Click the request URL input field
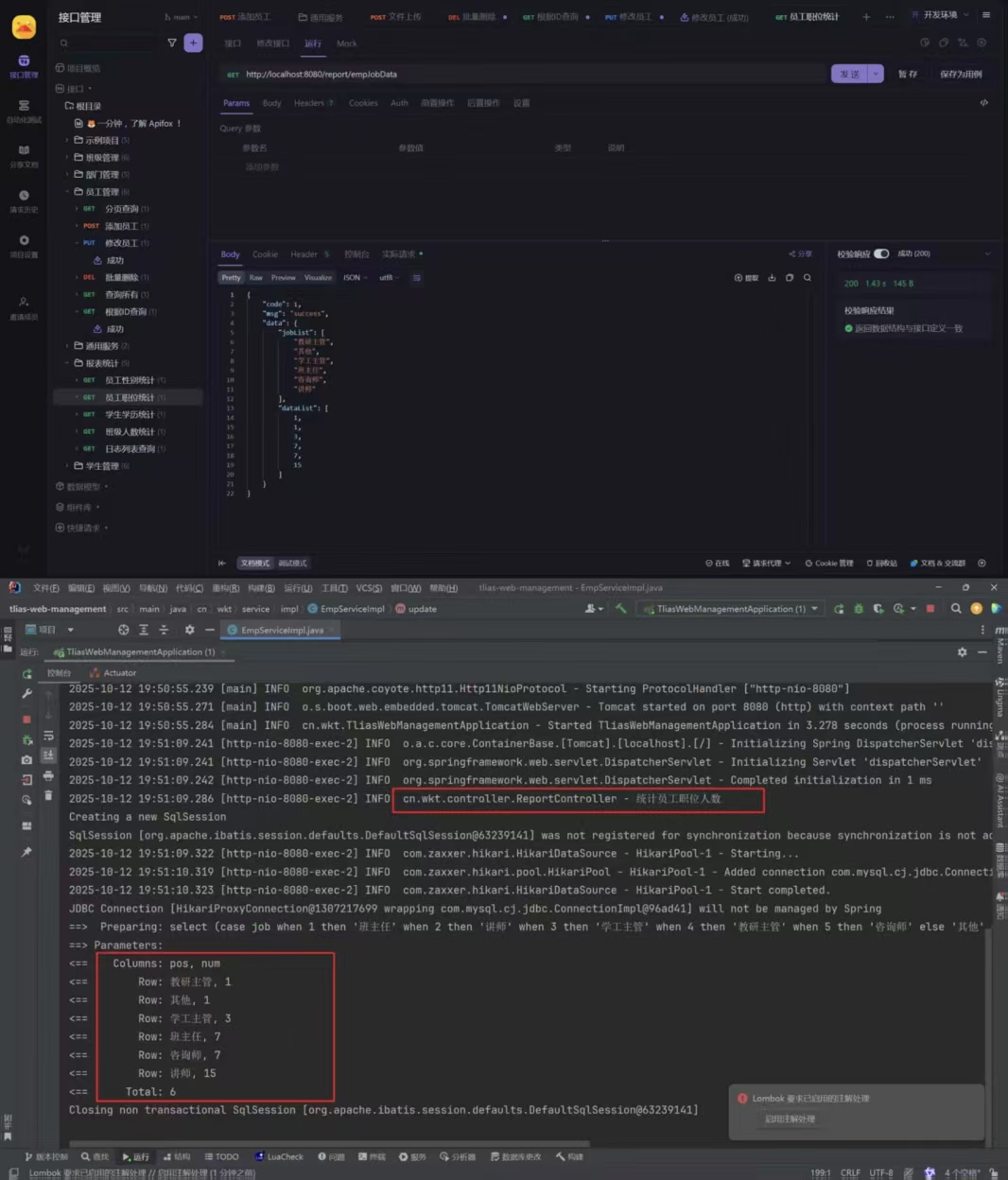The height and width of the screenshot is (1180, 1008). [530, 74]
